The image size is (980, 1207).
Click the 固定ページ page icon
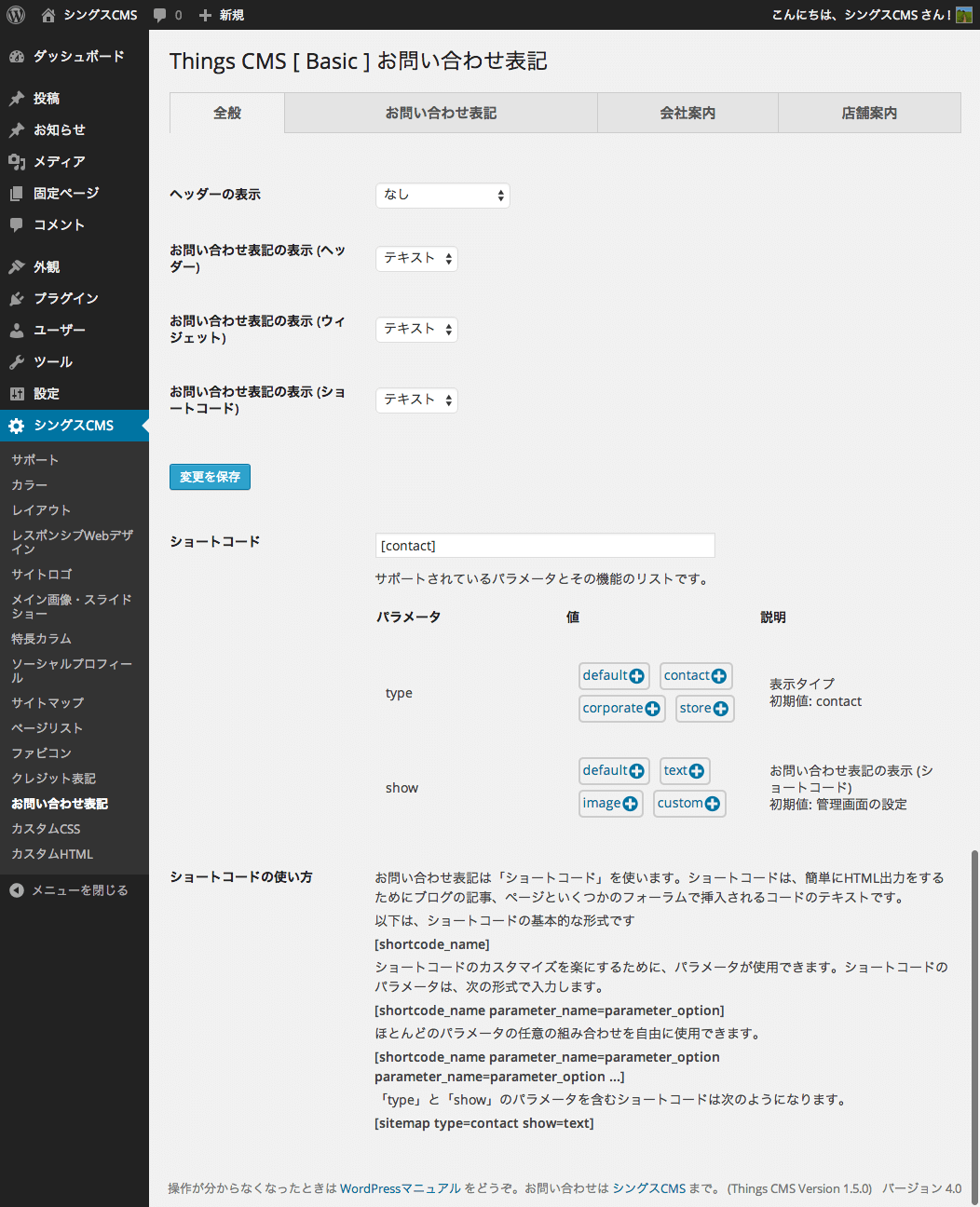(x=17, y=194)
